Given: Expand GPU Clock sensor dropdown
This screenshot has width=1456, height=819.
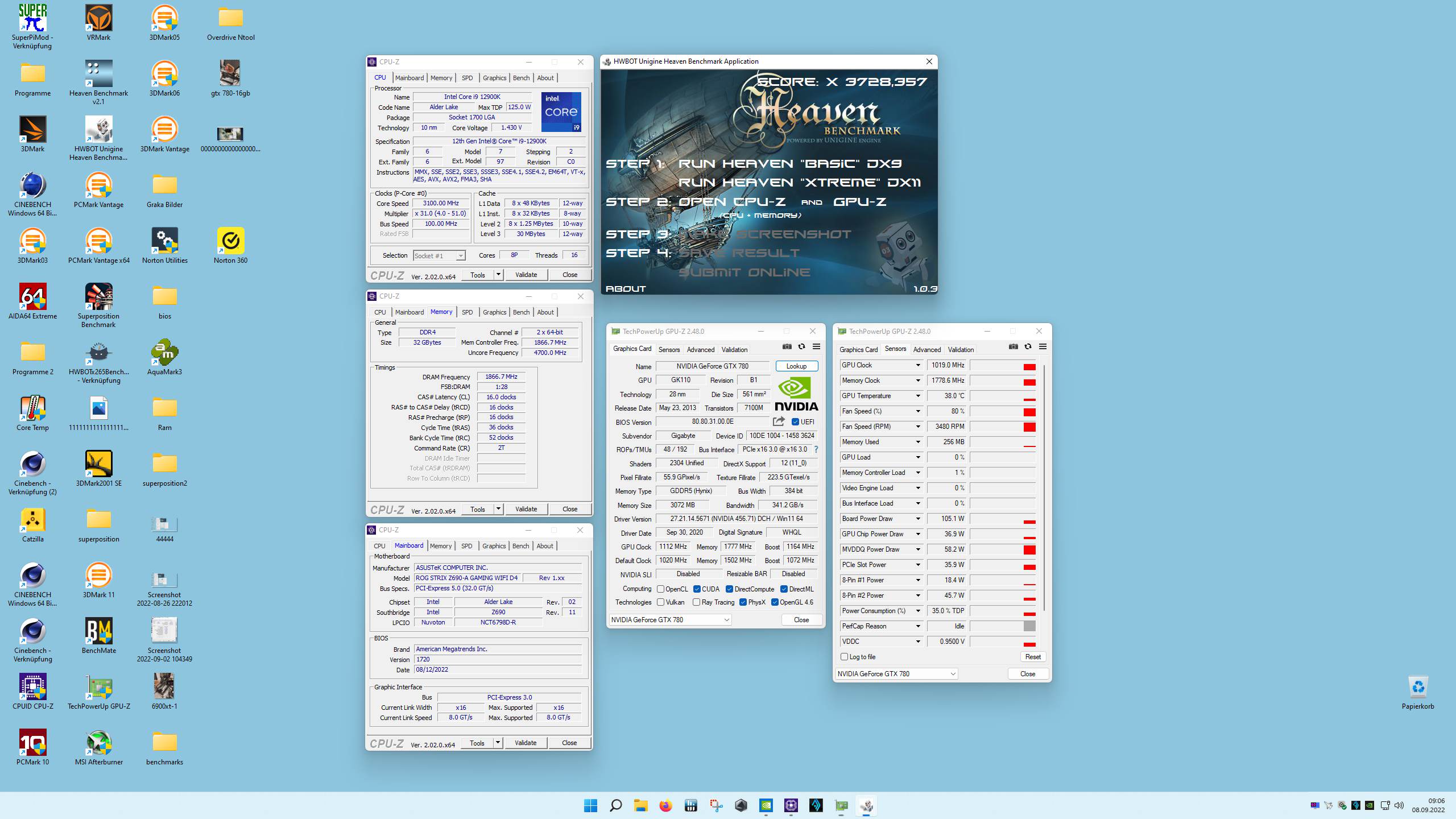Looking at the screenshot, I should (917, 365).
